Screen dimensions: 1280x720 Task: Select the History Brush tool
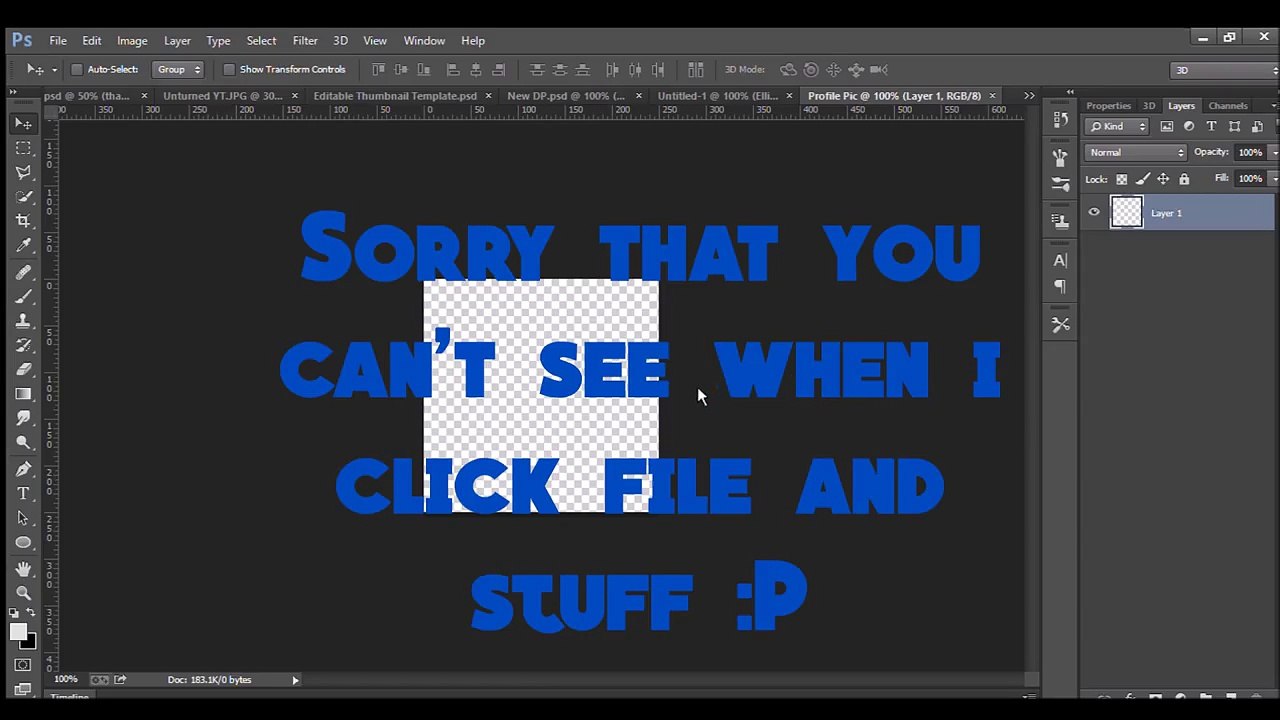tap(23, 345)
